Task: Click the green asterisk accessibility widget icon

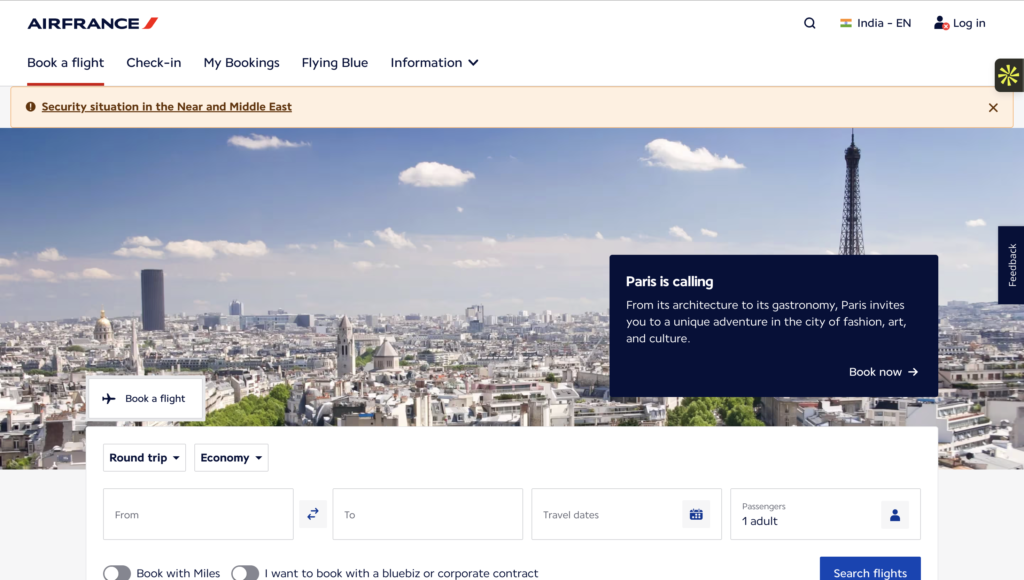Action: point(1008,75)
